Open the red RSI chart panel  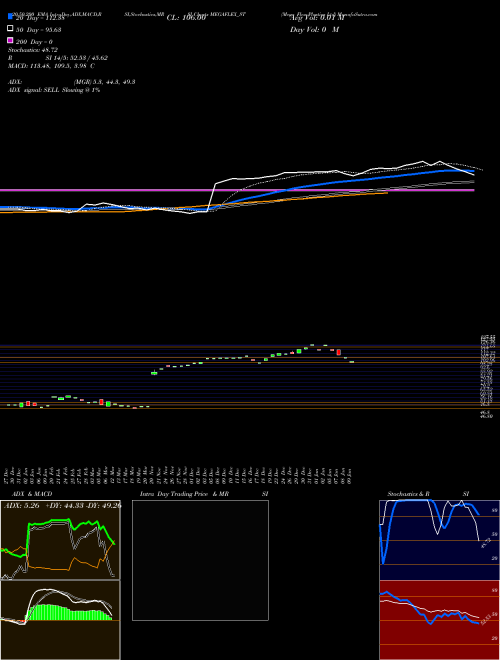439,620
